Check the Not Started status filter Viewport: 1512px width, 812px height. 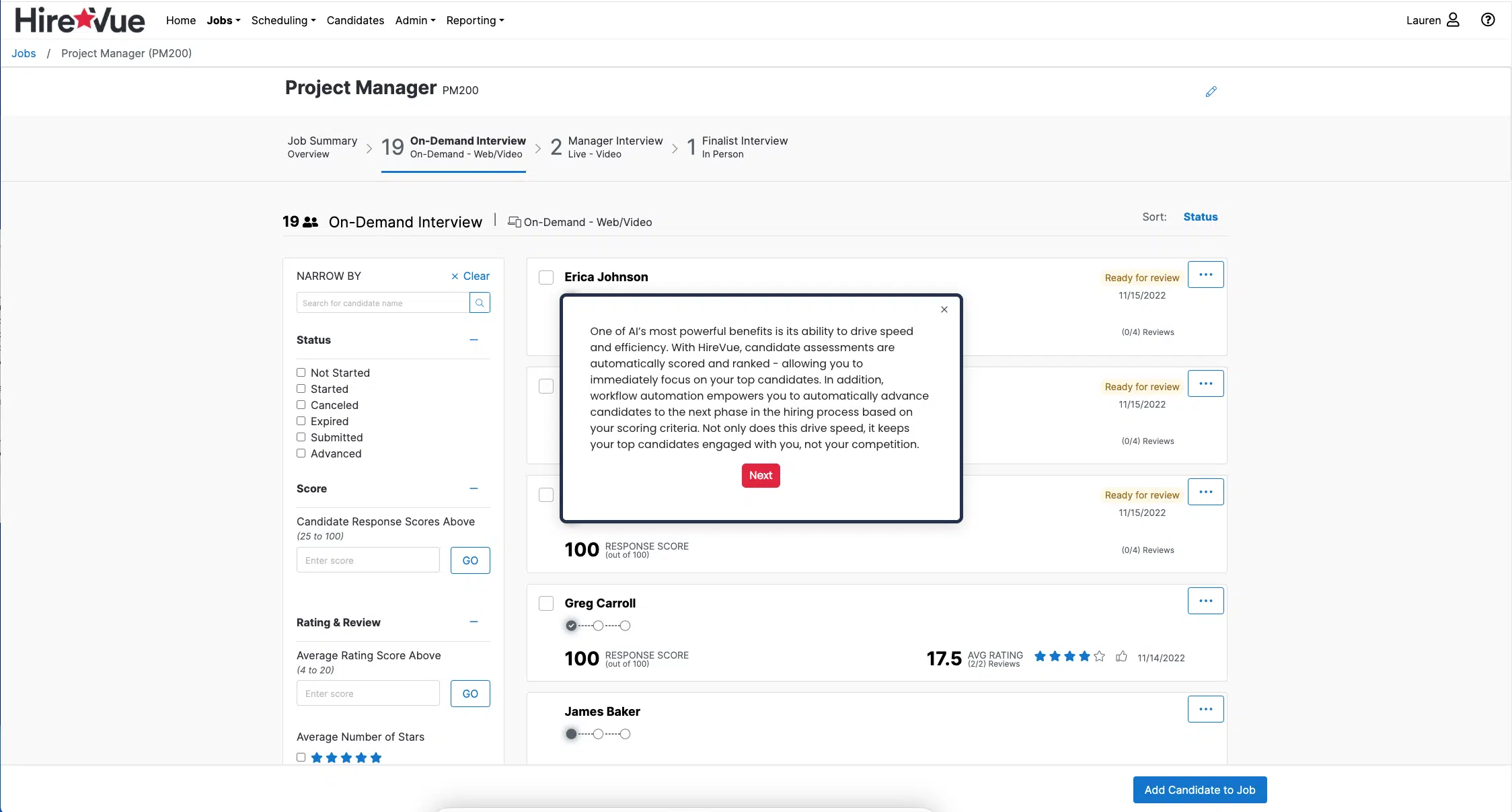pyautogui.click(x=301, y=373)
